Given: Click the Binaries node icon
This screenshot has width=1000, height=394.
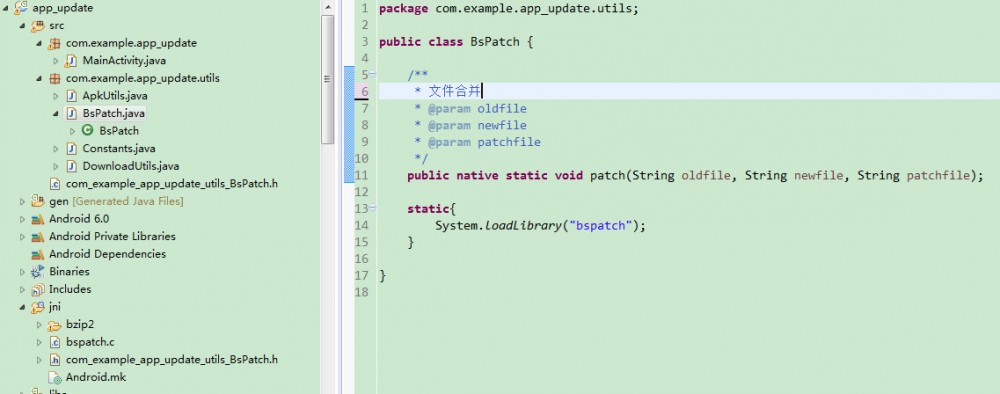Looking at the screenshot, I should pos(38,272).
